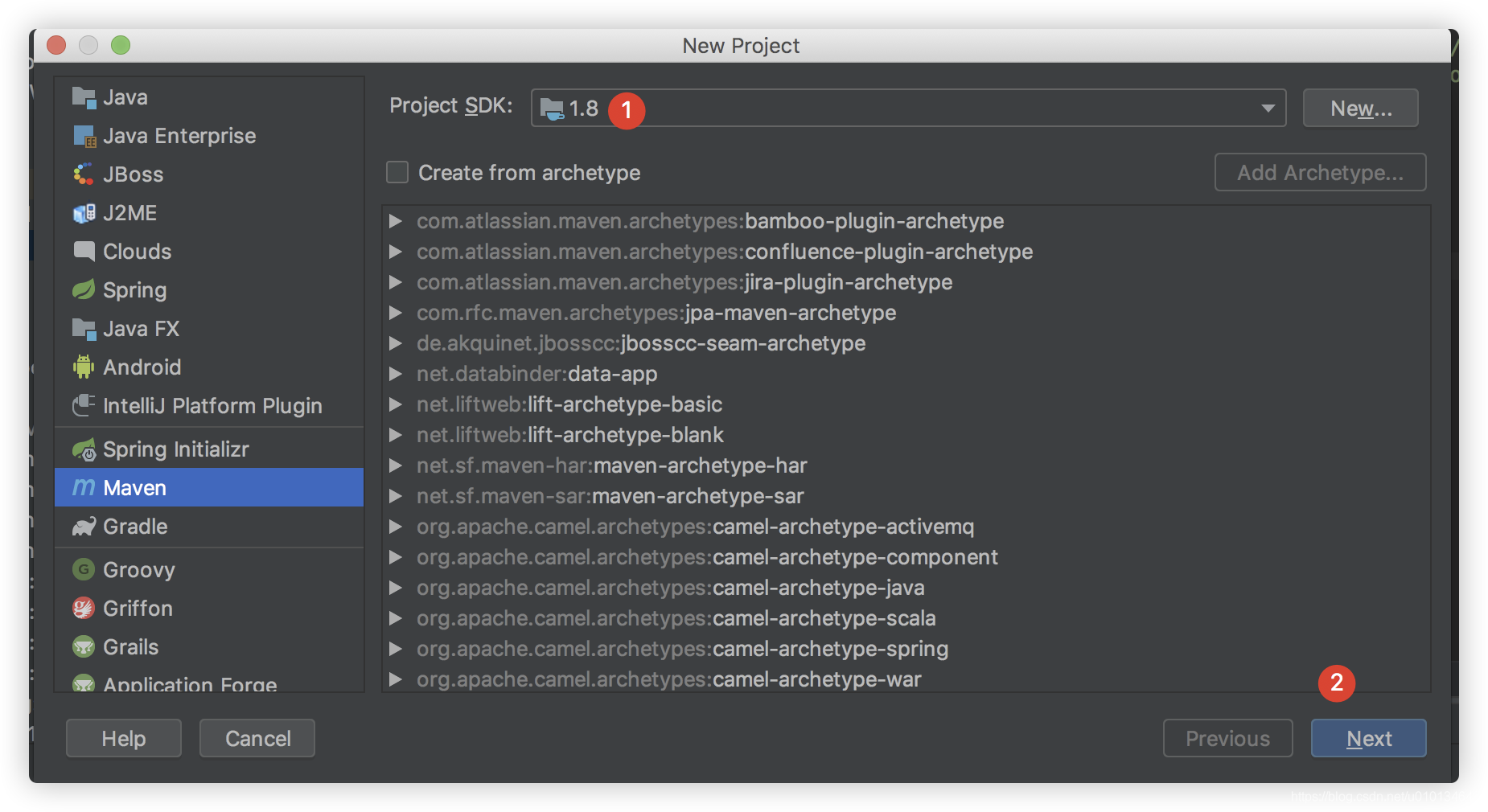Viewport: 1488px width, 812px height.
Task: Select JBoss in the project list
Action: [209, 174]
